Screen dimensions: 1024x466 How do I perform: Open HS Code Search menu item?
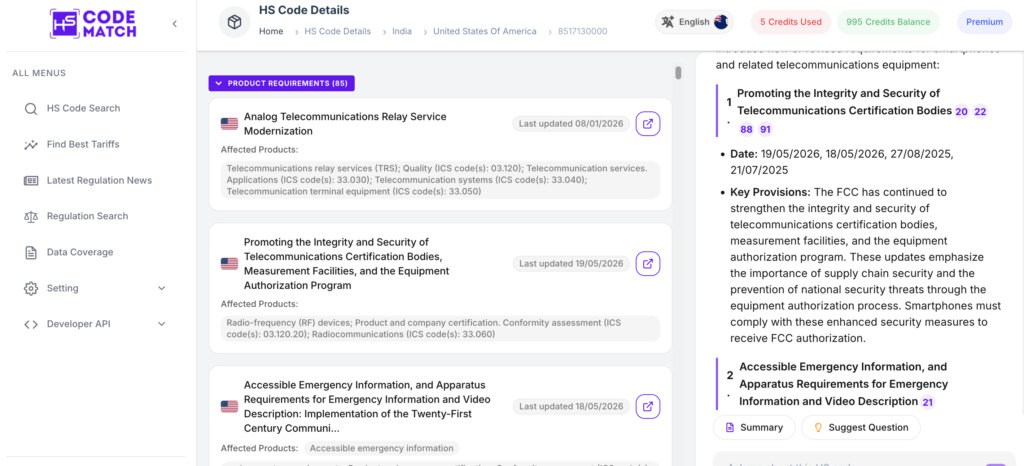pyautogui.click(x=83, y=108)
